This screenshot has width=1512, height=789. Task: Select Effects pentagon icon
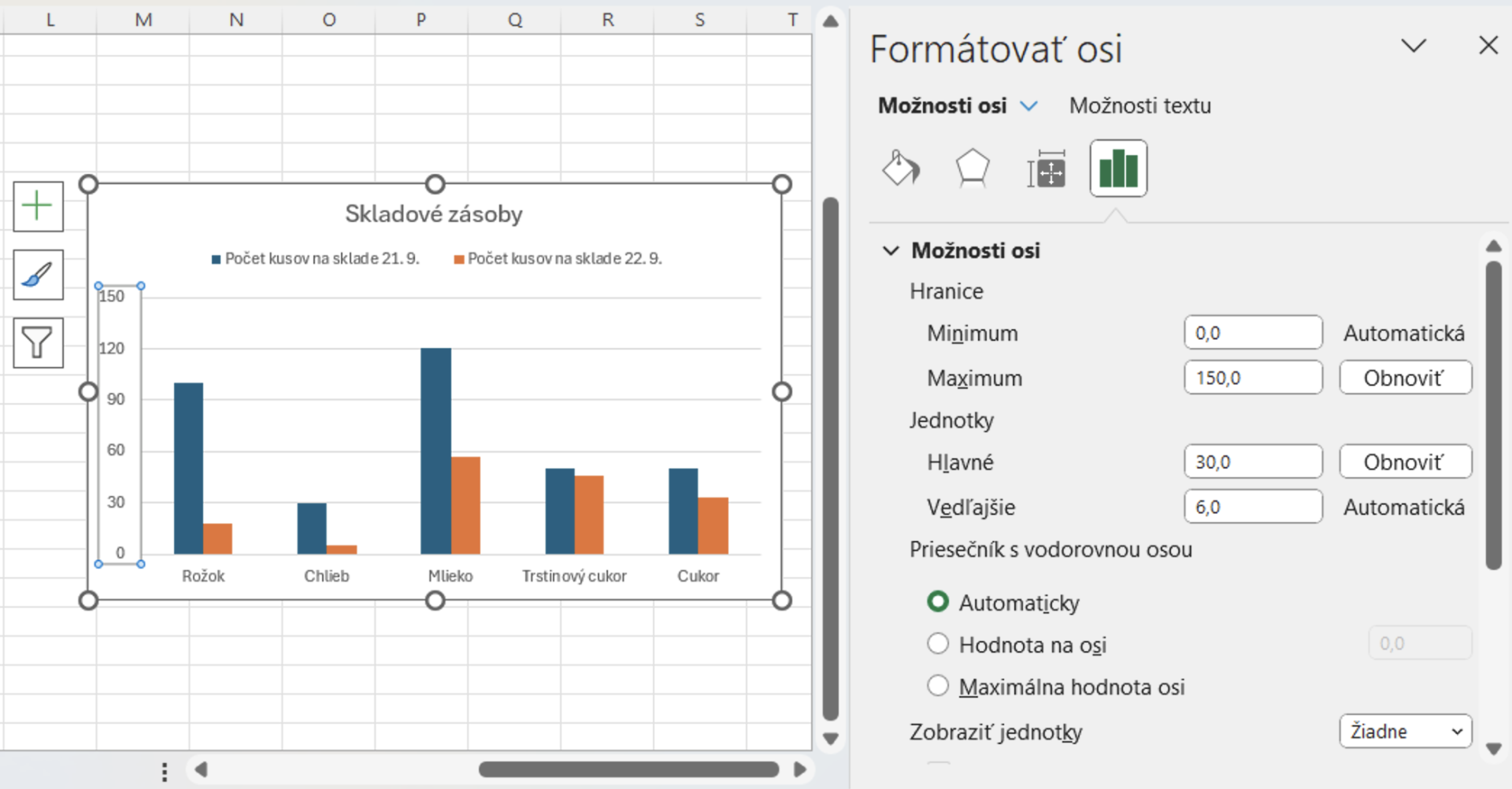click(972, 168)
